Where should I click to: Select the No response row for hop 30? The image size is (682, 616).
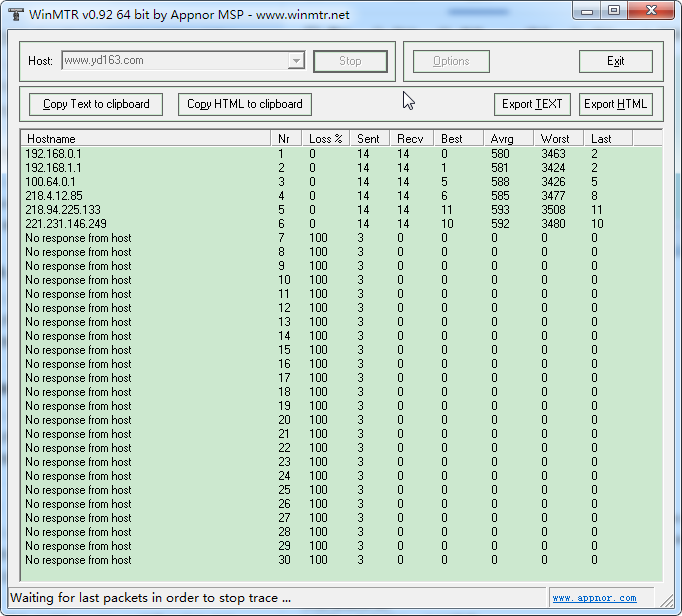pyautogui.click(x=341, y=560)
